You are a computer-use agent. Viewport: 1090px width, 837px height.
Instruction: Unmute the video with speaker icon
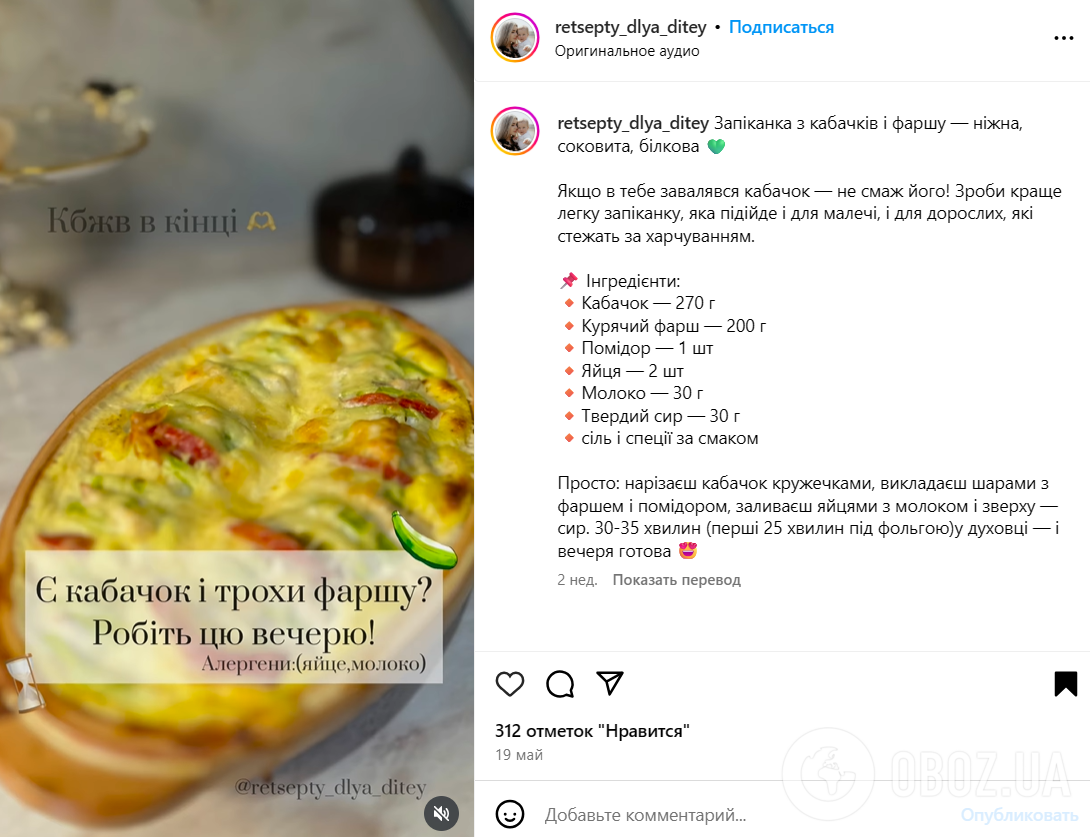(x=441, y=813)
